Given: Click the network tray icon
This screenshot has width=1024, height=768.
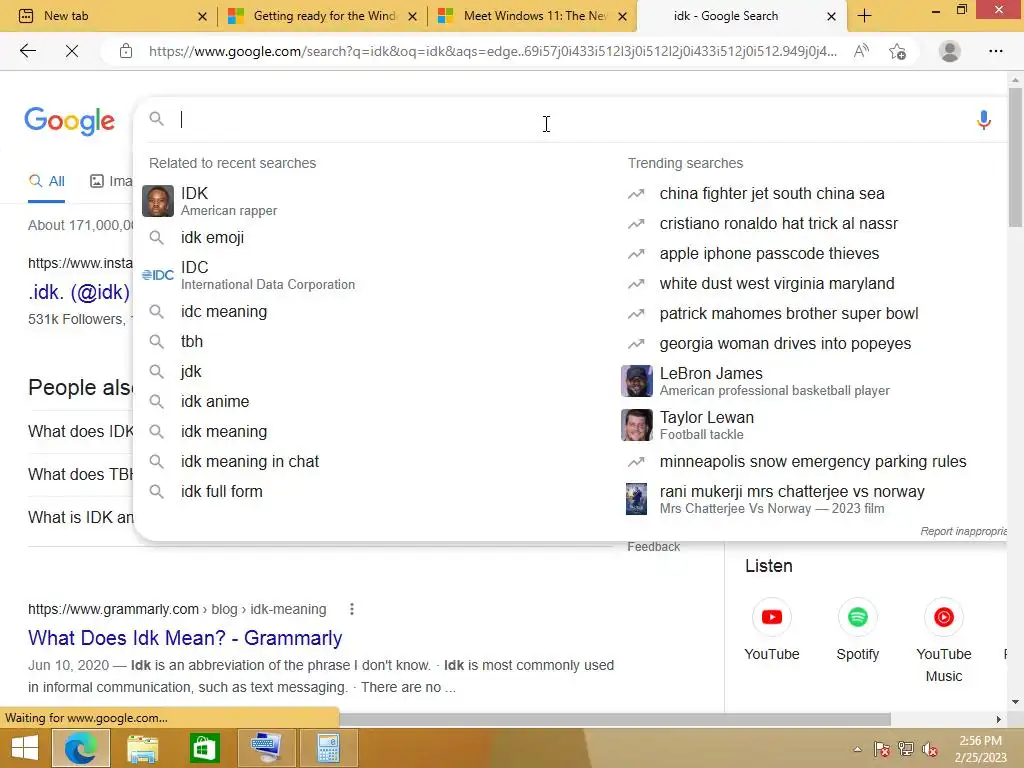Looking at the screenshot, I should (906, 749).
